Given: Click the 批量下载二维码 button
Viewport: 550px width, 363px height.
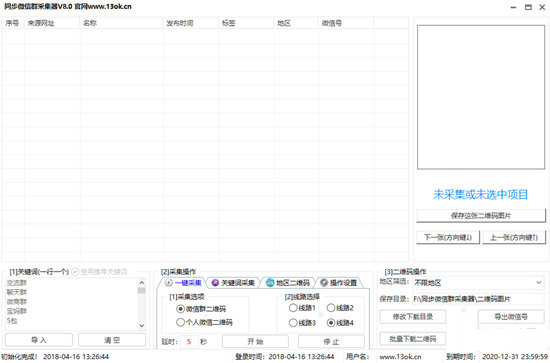Looking at the screenshot, I should point(413,339).
